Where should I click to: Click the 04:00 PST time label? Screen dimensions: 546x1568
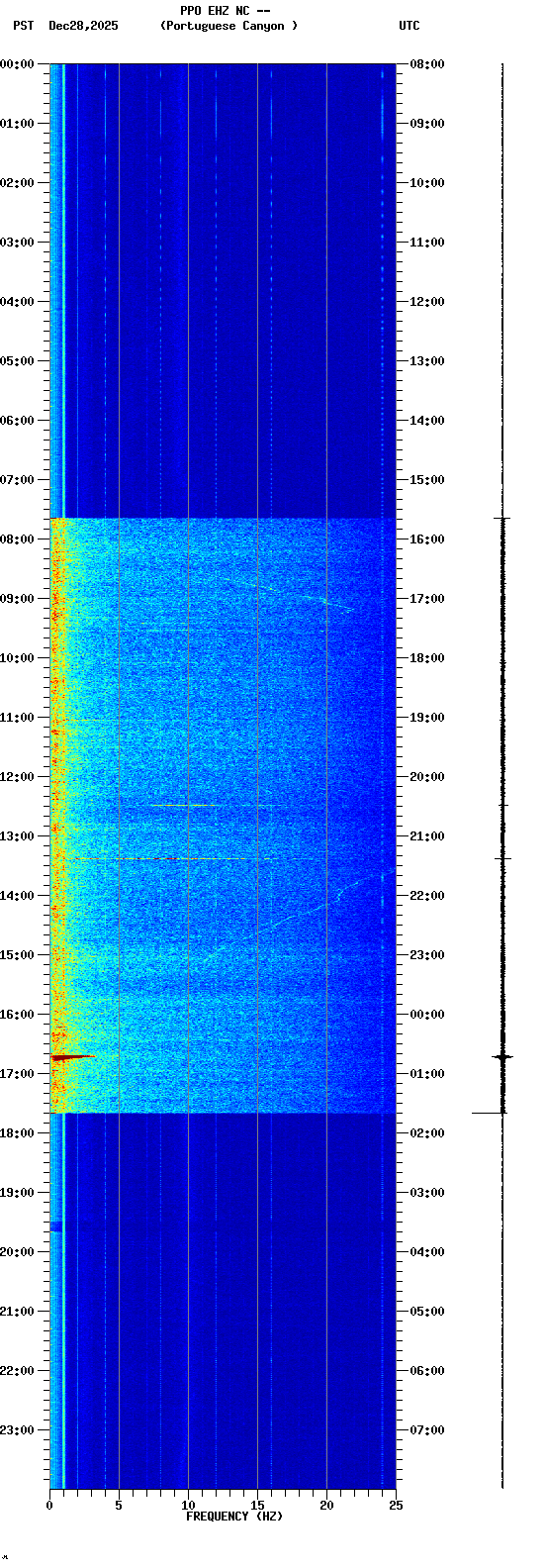pos(17,302)
